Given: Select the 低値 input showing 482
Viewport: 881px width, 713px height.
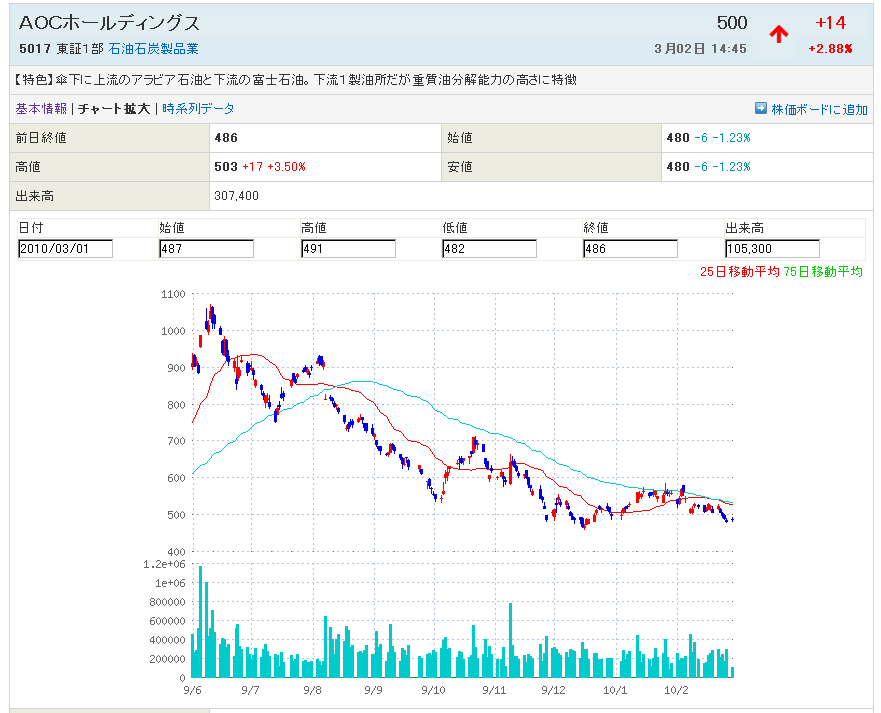Looking at the screenshot, I should tap(489, 249).
